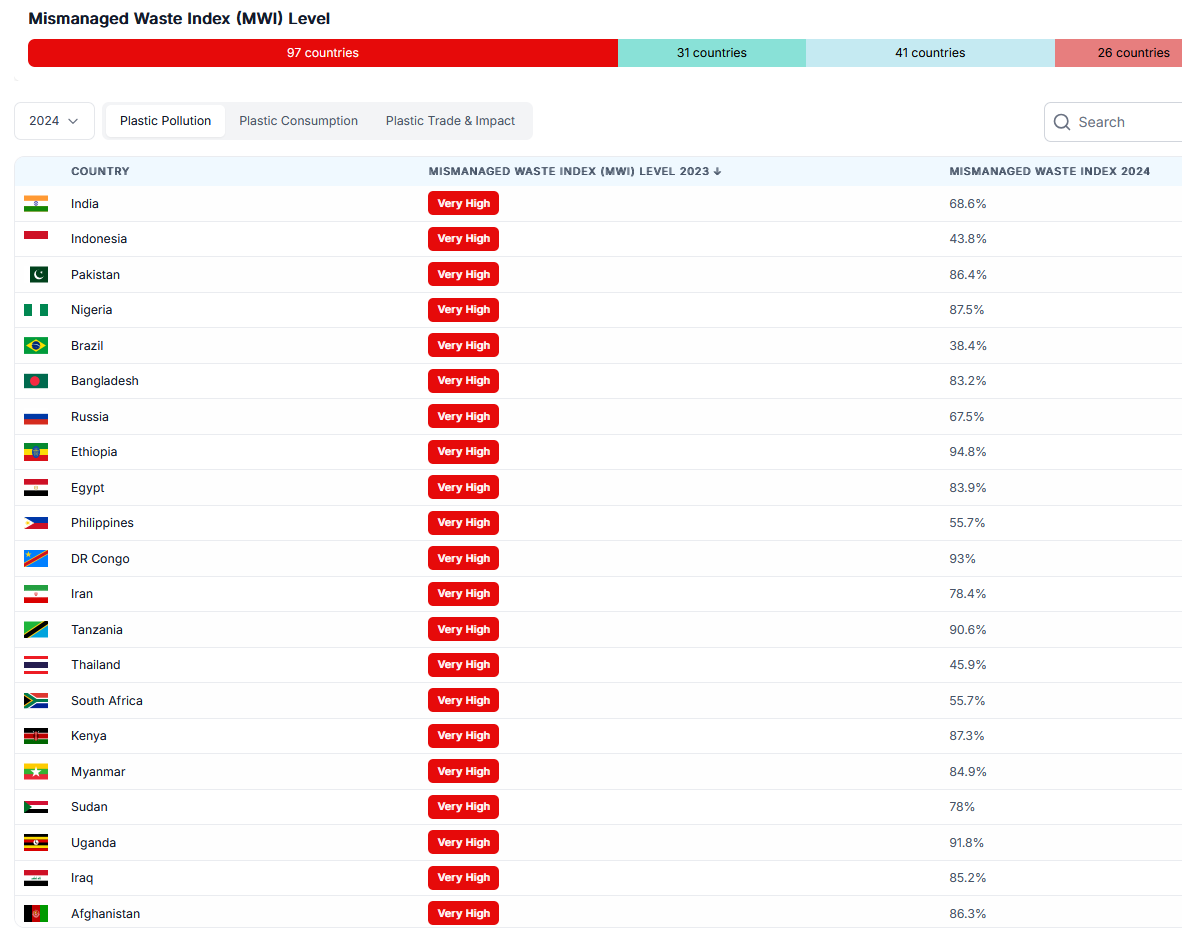The width and height of the screenshot is (1182, 935).
Task: Click the country name DR Congo
Action: (100, 559)
